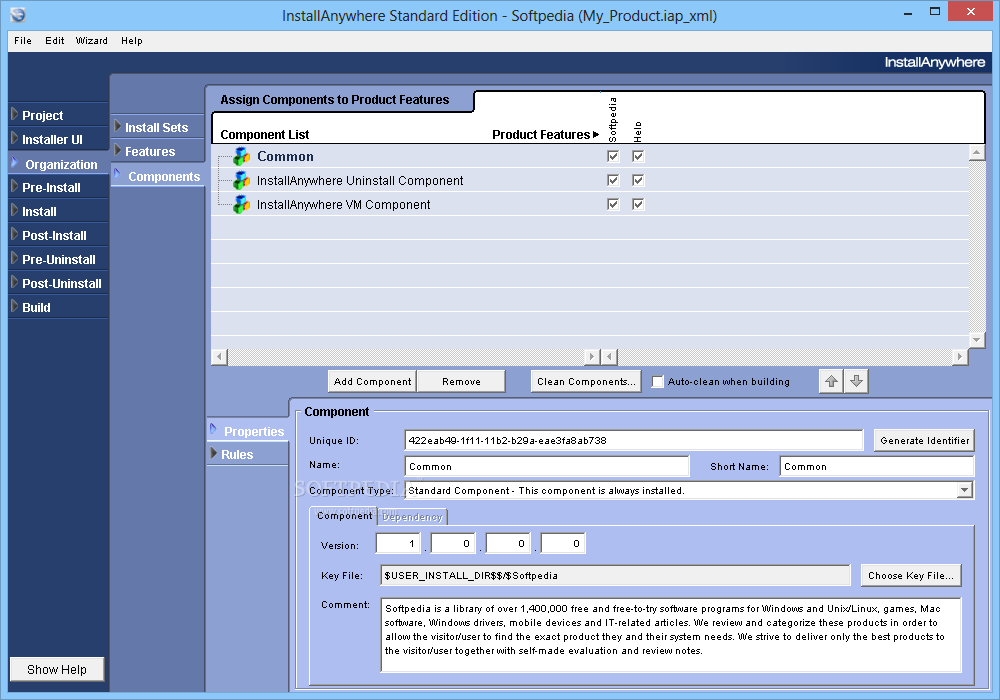The image size is (1000, 700).
Task: Click Choose Key File button
Action: point(911,576)
